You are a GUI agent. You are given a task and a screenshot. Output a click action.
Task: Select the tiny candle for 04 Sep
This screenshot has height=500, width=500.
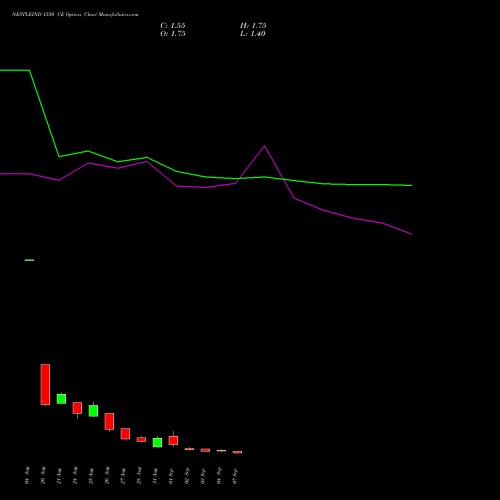(x=221, y=451)
